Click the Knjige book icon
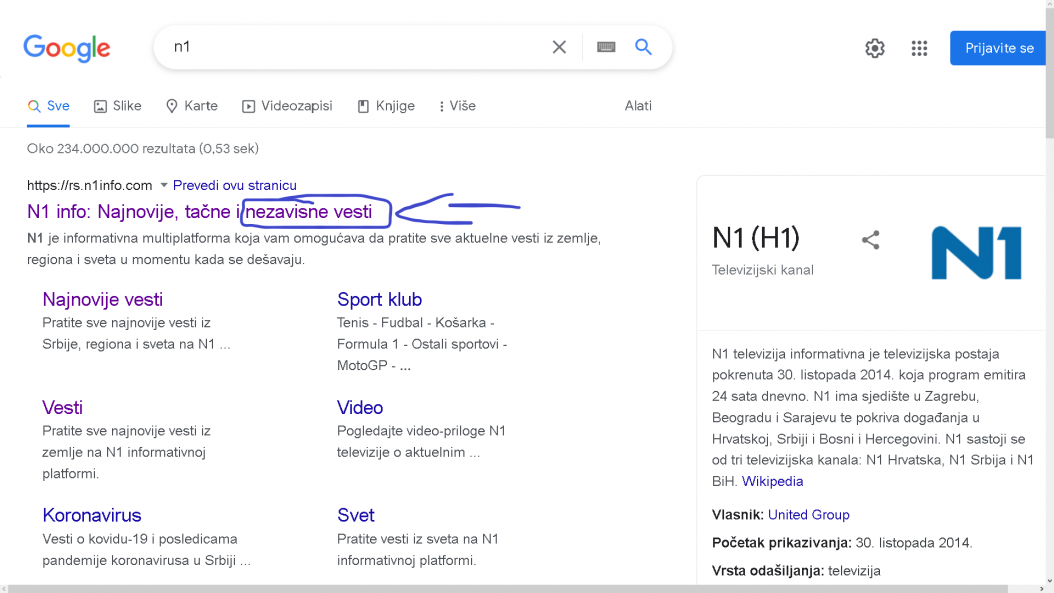Image resolution: width=1054 pixels, height=593 pixels. (x=363, y=106)
